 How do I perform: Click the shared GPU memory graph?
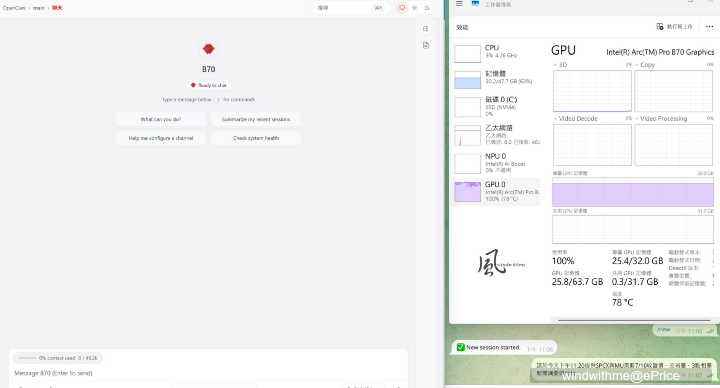point(633,230)
